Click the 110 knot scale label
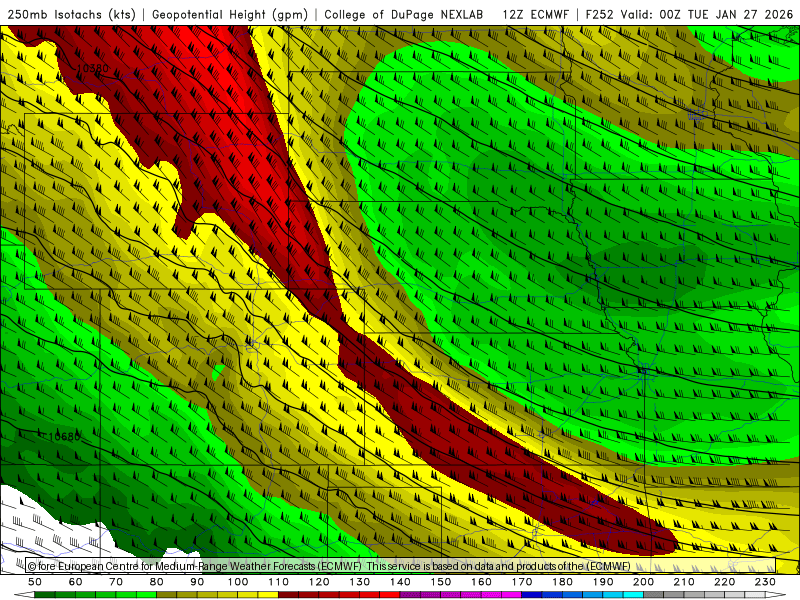The height and width of the screenshot is (600, 800). [278, 582]
